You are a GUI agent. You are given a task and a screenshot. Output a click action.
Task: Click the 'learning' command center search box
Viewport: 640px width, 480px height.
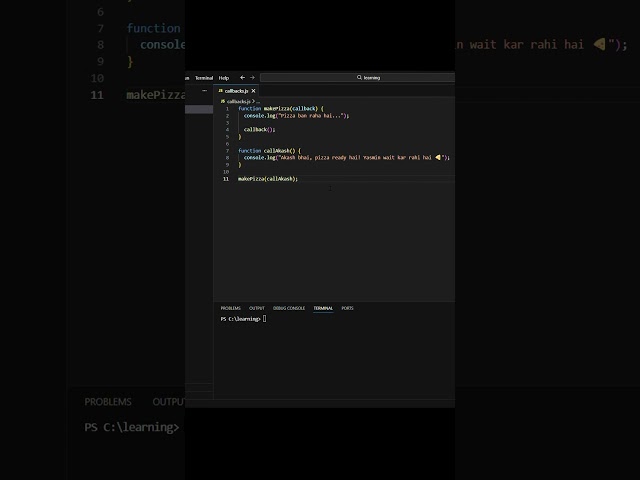pyautogui.click(x=358, y=78)
